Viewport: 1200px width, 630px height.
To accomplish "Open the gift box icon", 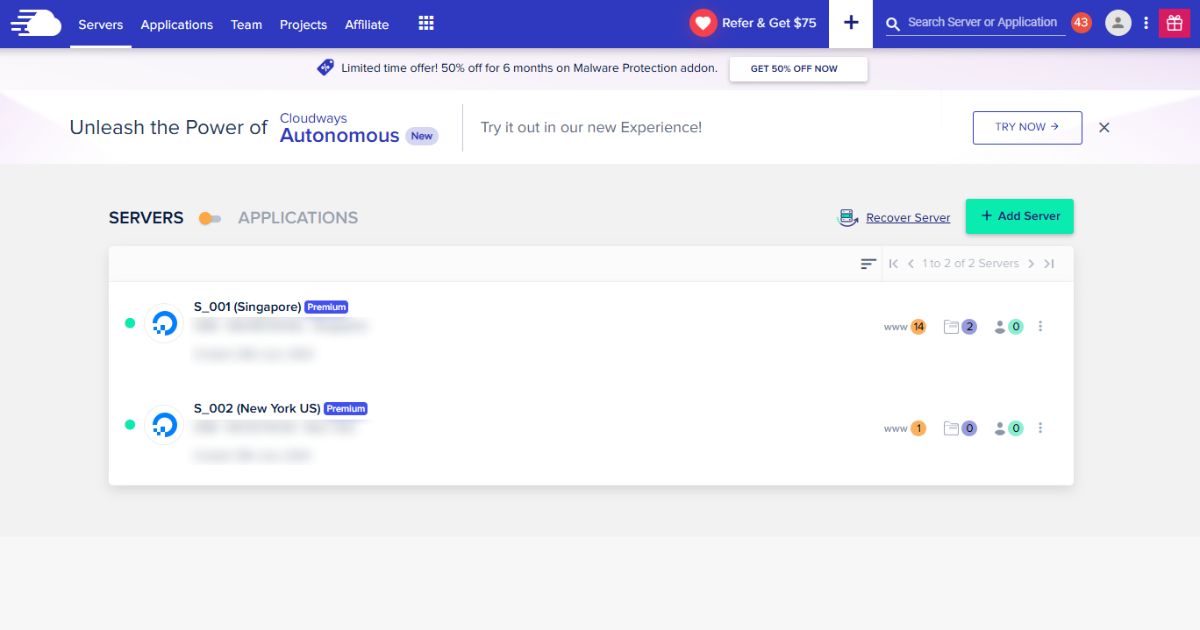I will 1173,23.
